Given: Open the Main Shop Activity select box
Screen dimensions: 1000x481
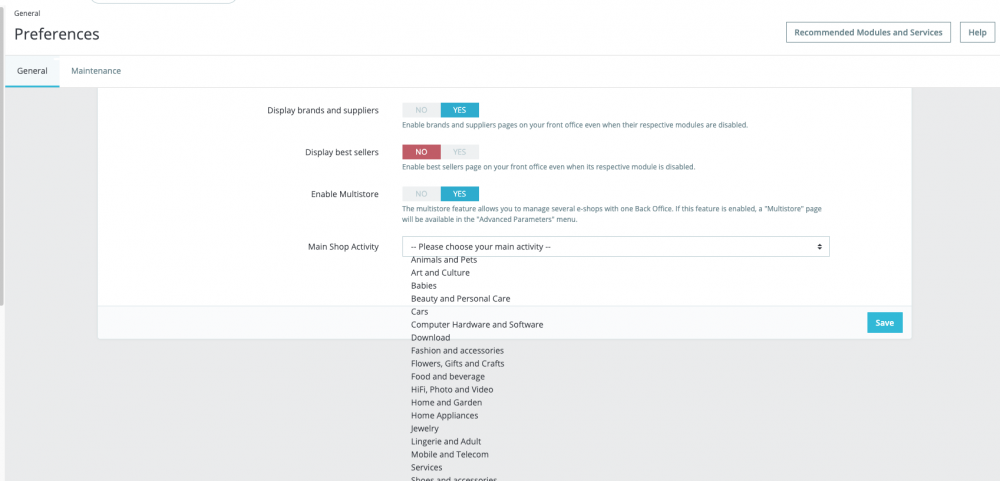Looking at the screenshot, I should click(615, 247).
